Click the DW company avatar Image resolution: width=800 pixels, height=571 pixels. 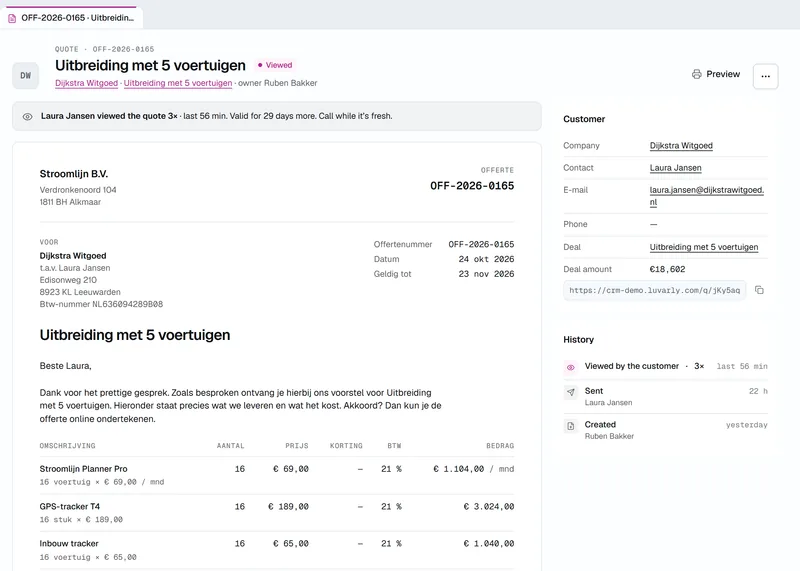26,76
